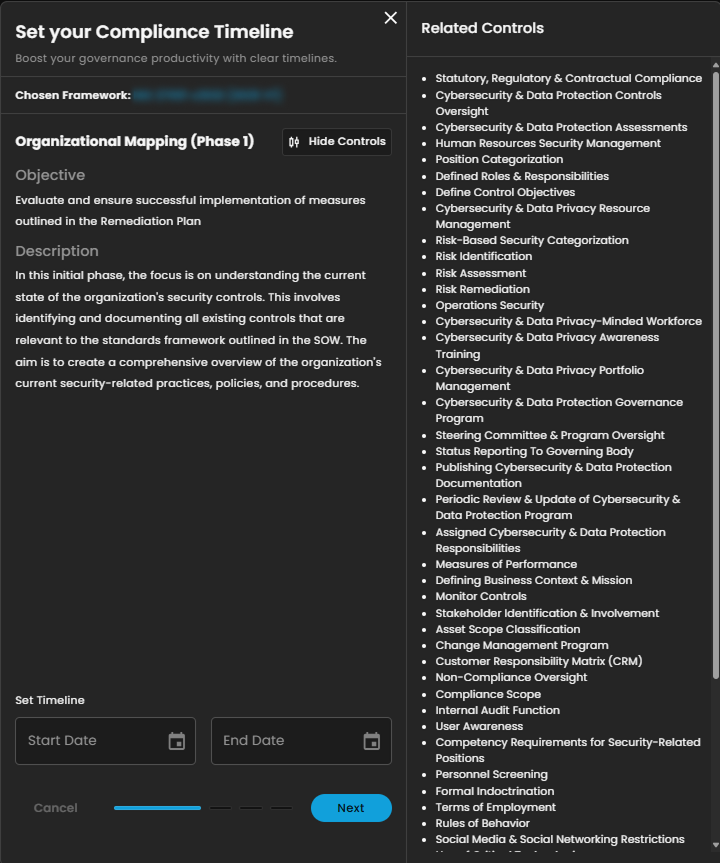
Task: Select the Compliance Scope control
Action: pyautogui.click(x=488, y=693)
